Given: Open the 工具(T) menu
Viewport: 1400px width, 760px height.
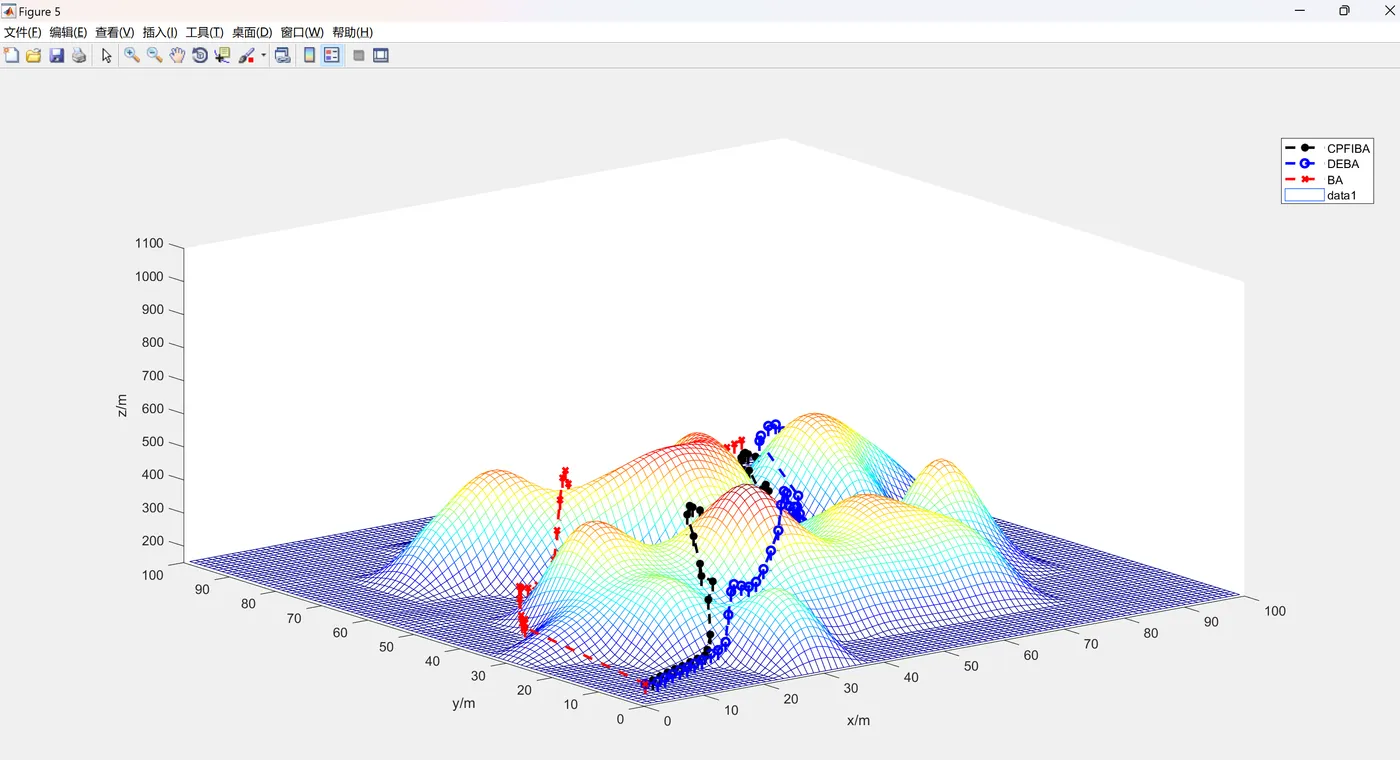Looking at the screenshot, I should (204, 33).
